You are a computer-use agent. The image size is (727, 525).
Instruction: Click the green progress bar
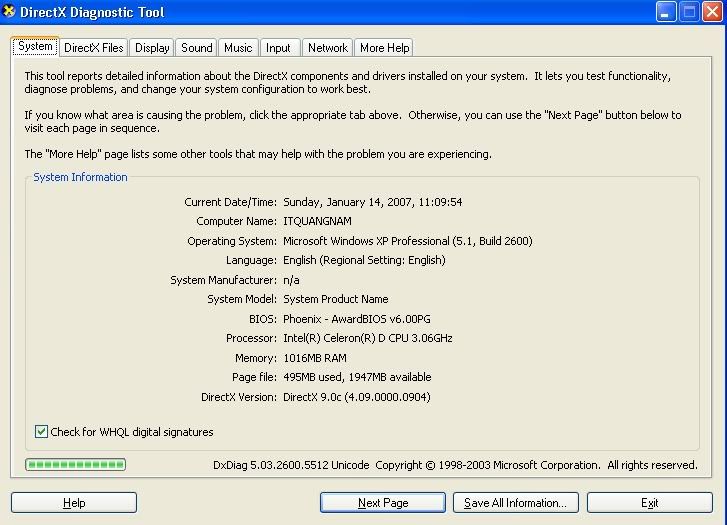76,464
